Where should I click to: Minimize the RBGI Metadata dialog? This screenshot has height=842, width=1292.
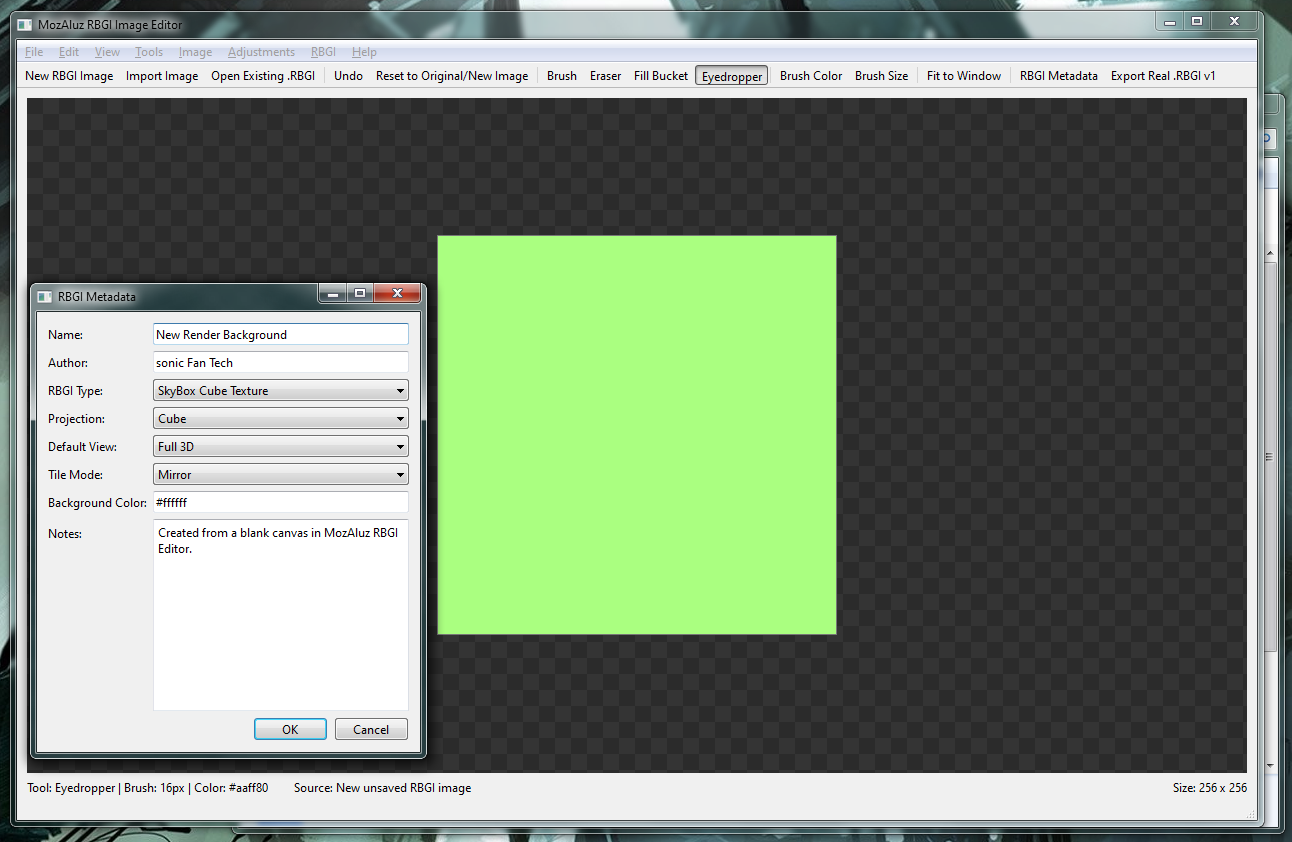(x=333, y=293)
